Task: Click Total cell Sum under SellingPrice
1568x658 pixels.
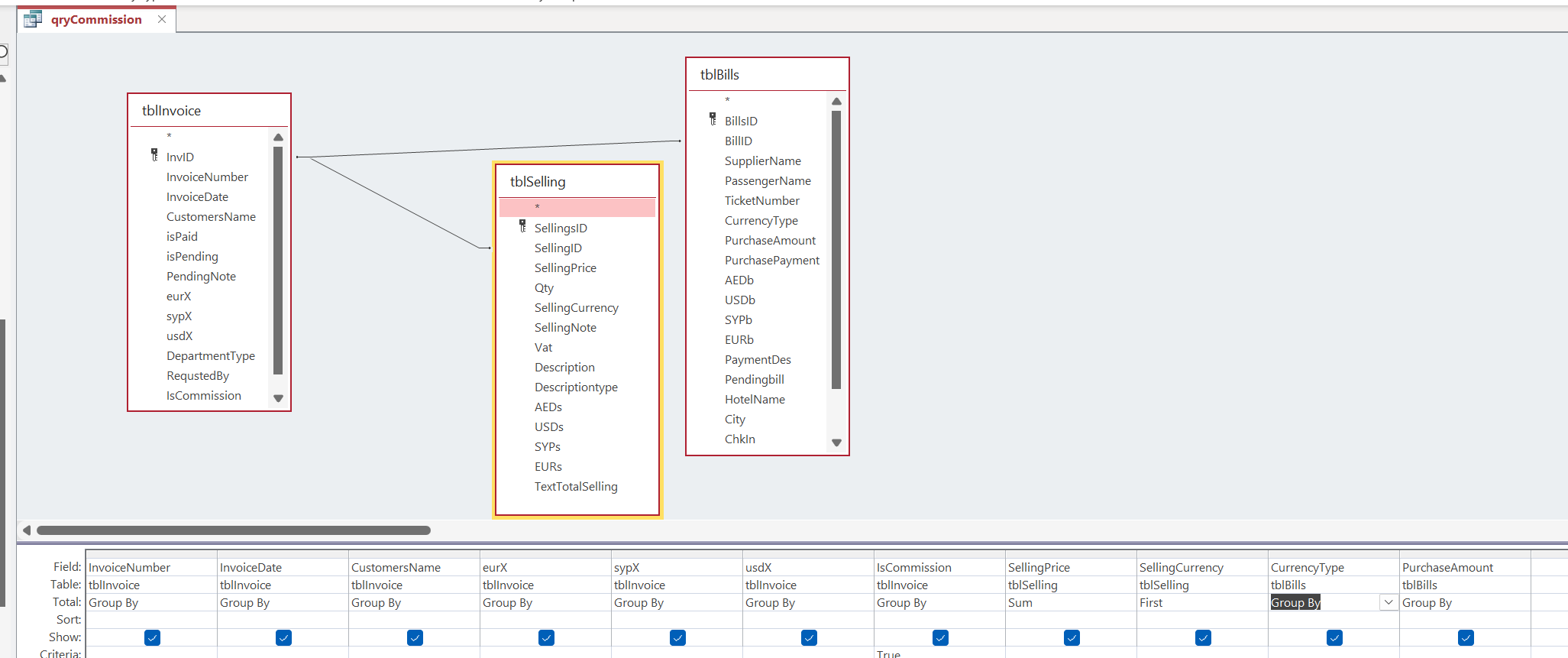Action: point(1071,602)
